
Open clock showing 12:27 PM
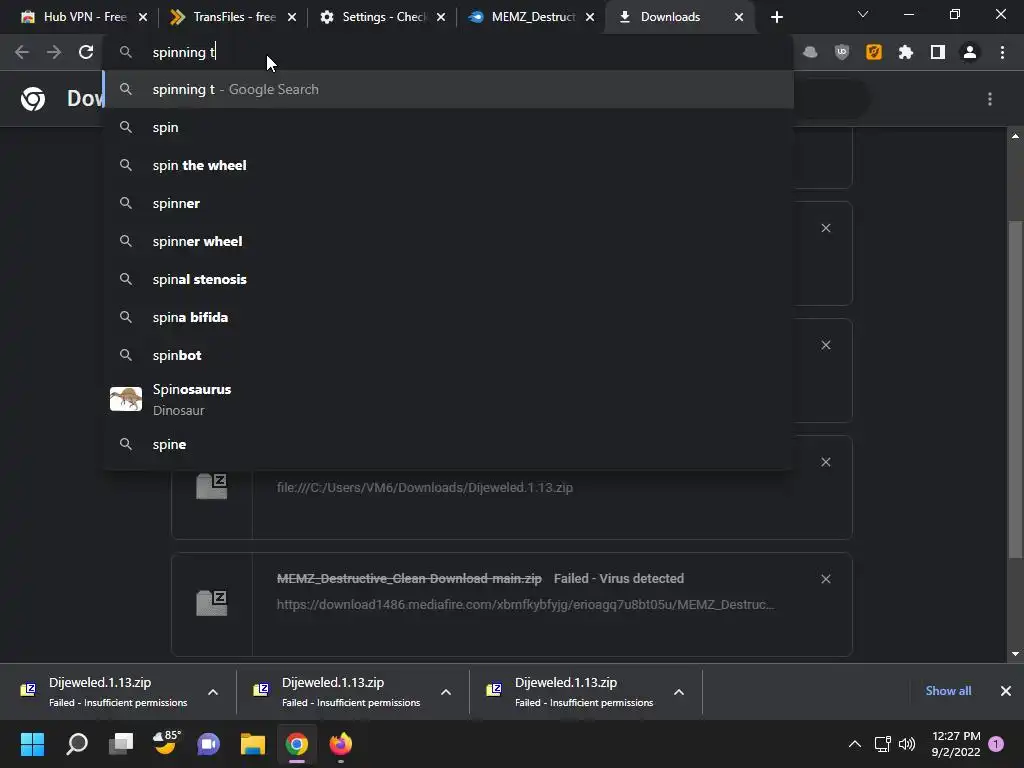(955, 744)
